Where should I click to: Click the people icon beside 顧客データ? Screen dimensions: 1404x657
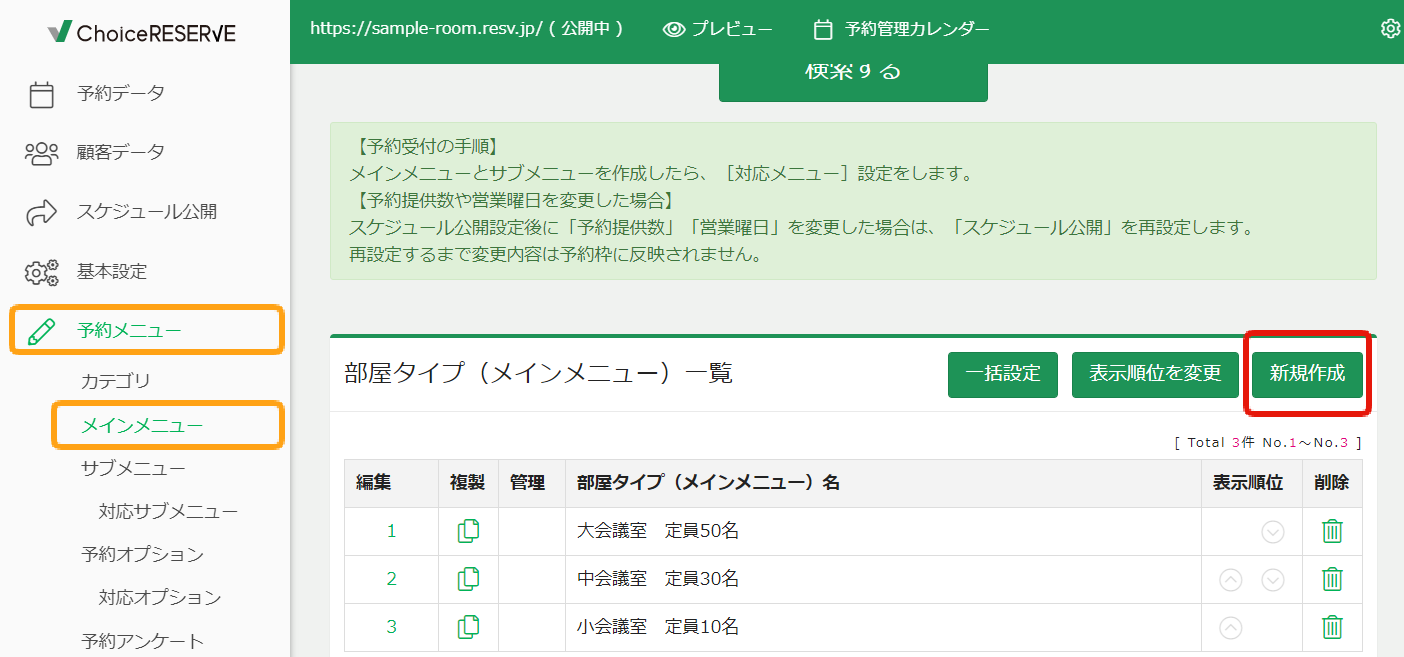tap(41, 153)
